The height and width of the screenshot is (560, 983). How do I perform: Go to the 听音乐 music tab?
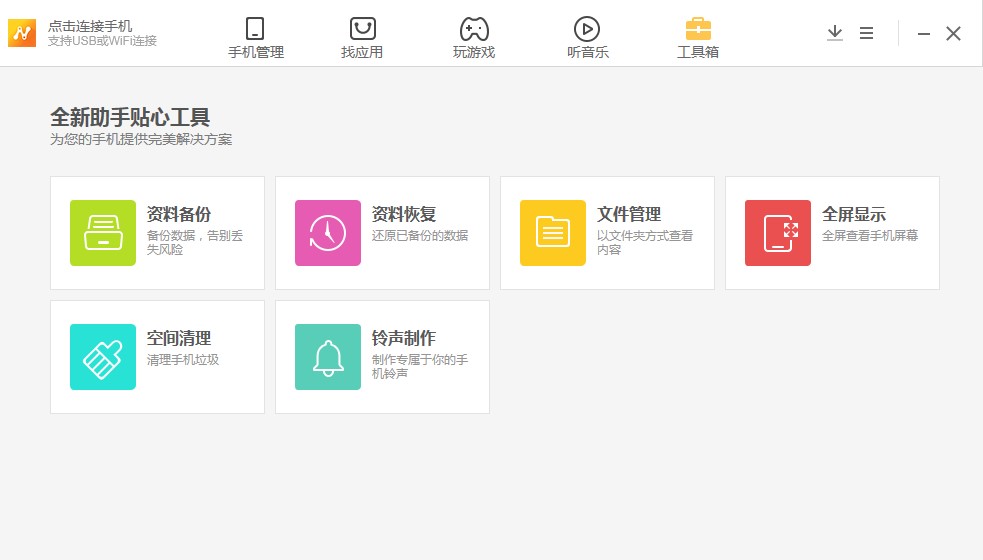click(x=587, y=38)
